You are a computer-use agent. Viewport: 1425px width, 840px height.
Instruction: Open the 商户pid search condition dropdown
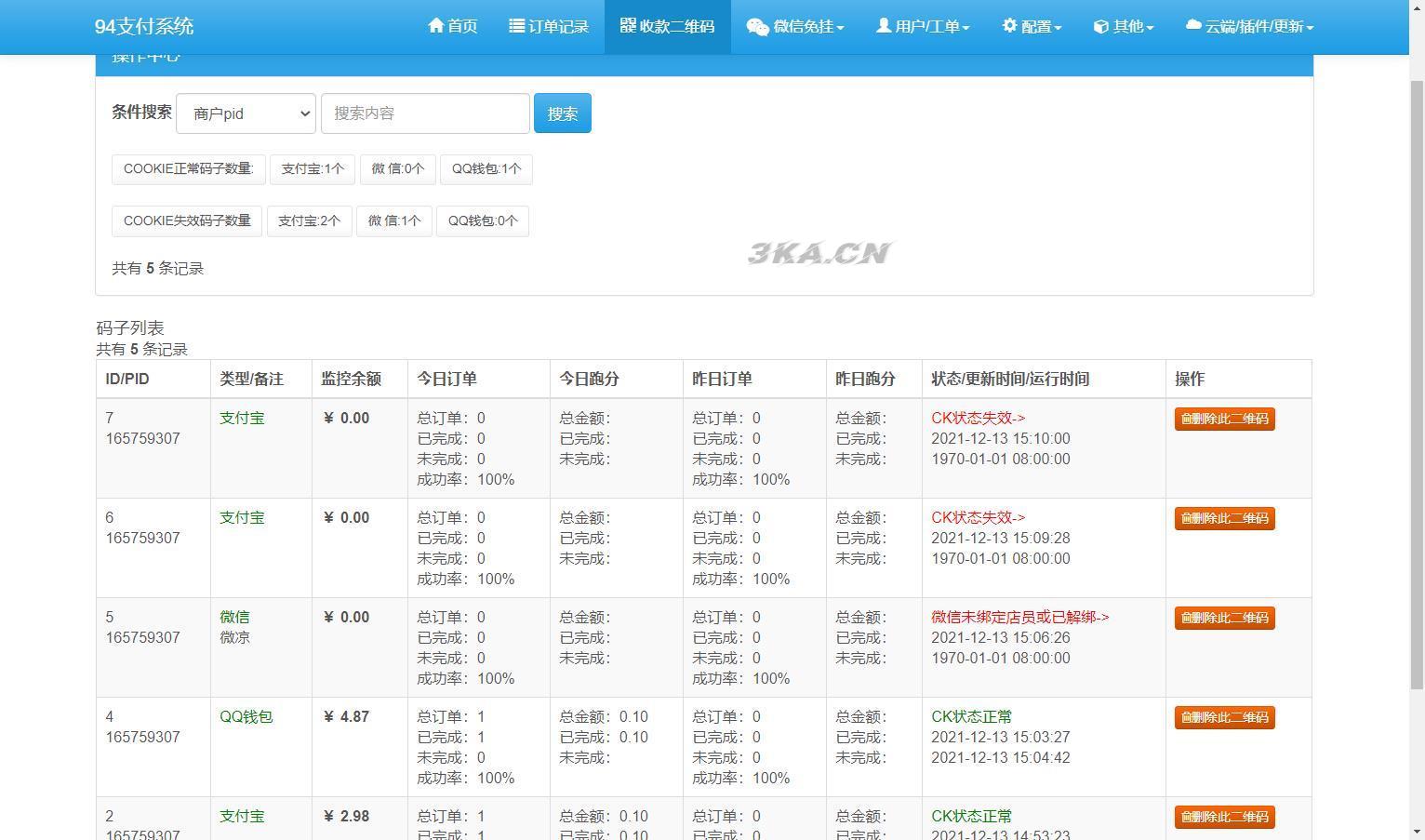pyautogui.click(x=246, y=113)
